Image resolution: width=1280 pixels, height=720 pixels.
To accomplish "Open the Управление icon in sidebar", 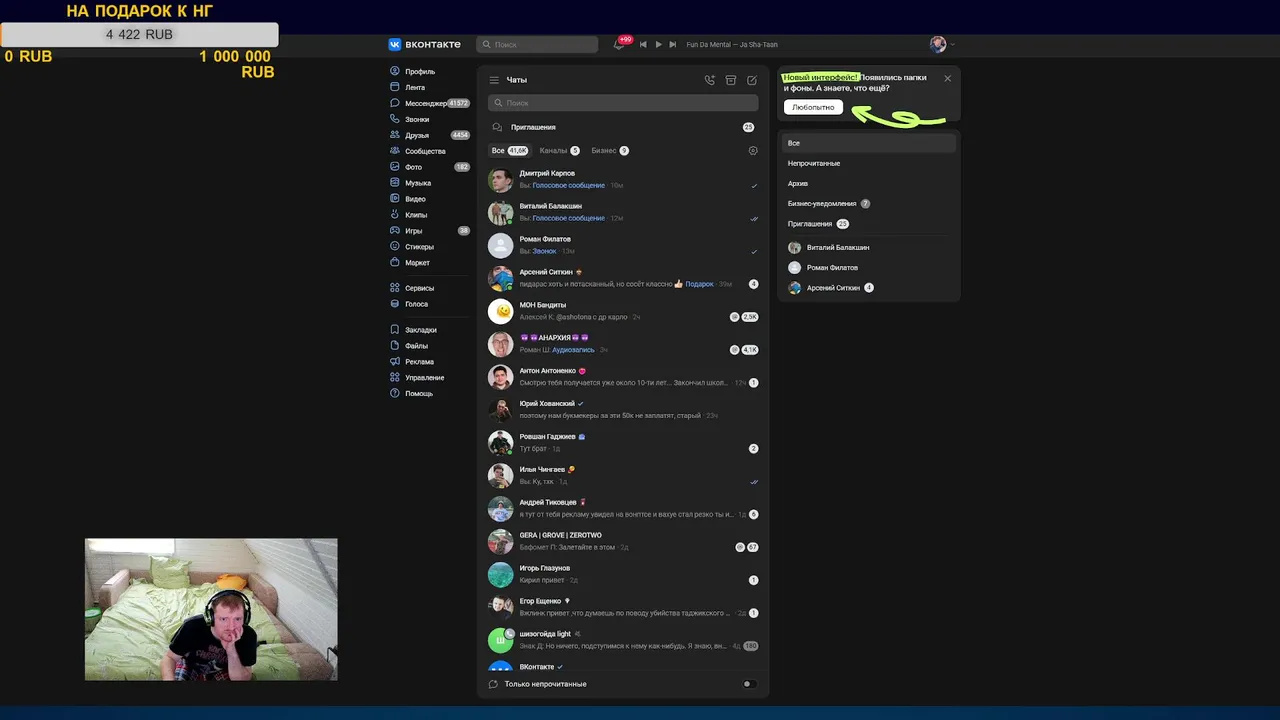I will [395, 378].
